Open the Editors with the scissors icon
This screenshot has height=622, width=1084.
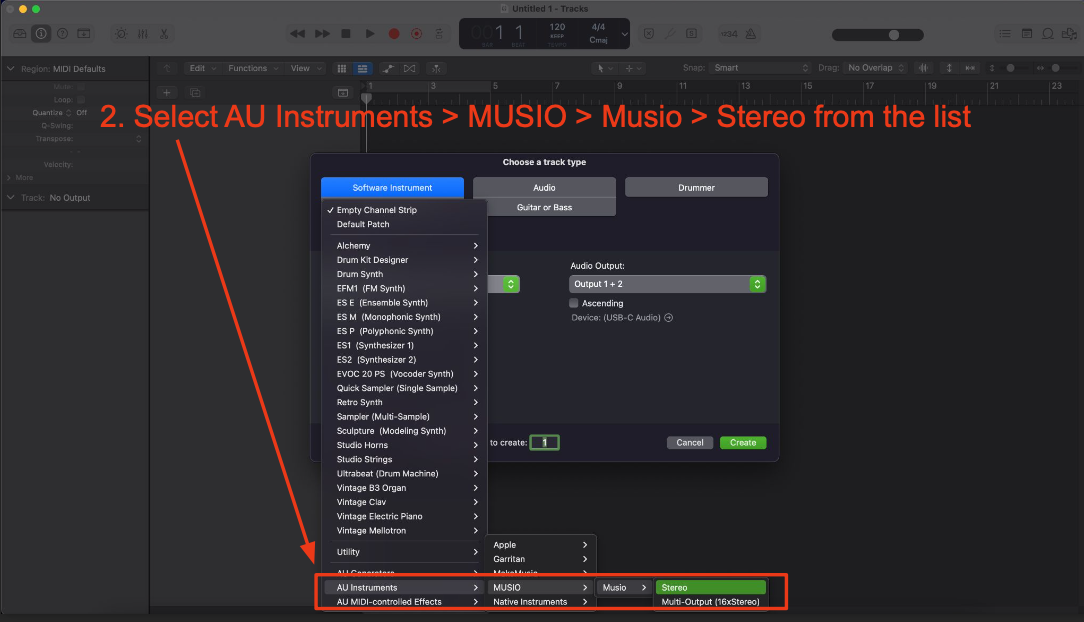coord(164,33)
